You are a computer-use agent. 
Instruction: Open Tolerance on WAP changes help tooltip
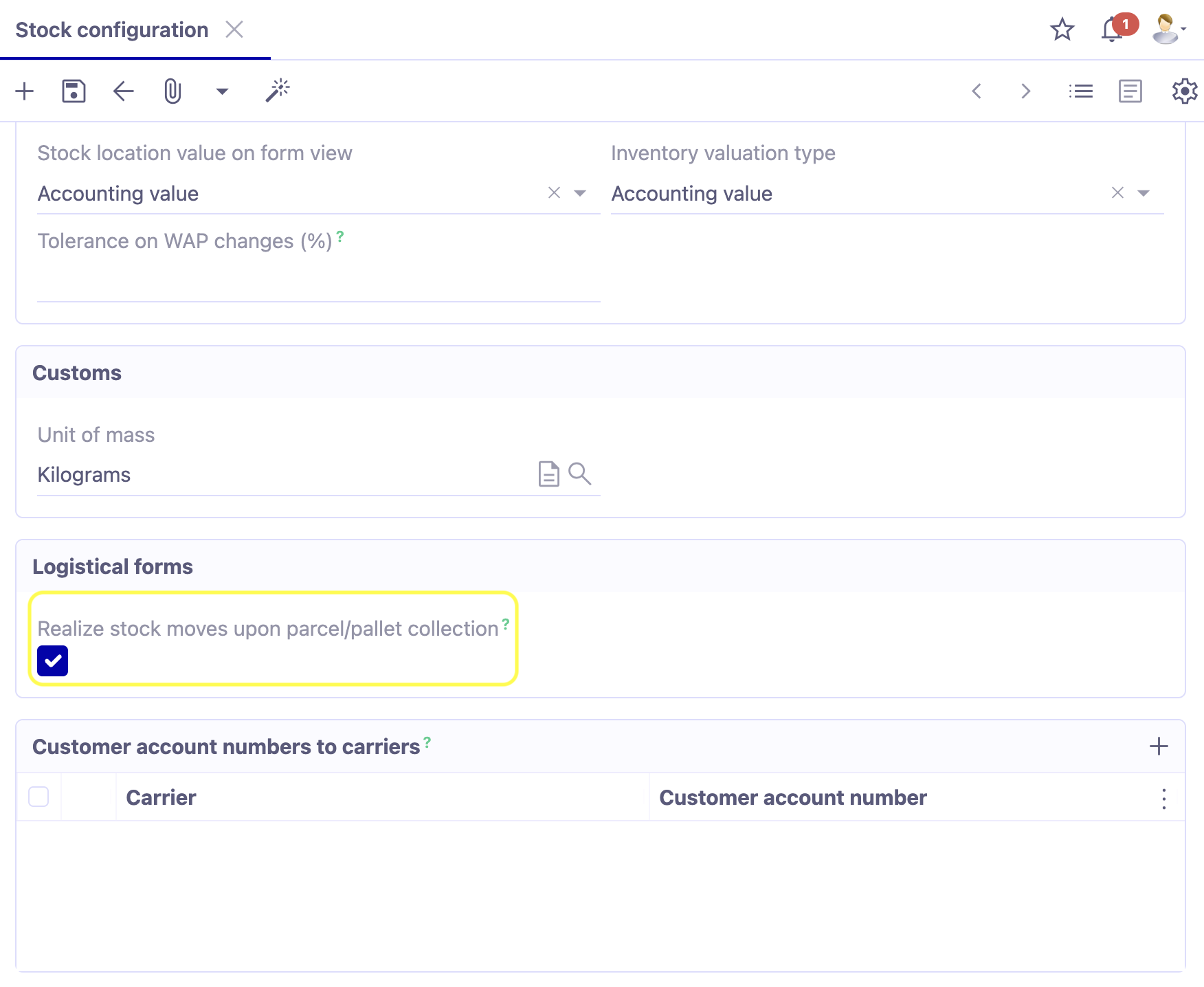pyautogui.click(x=340, y=236)
